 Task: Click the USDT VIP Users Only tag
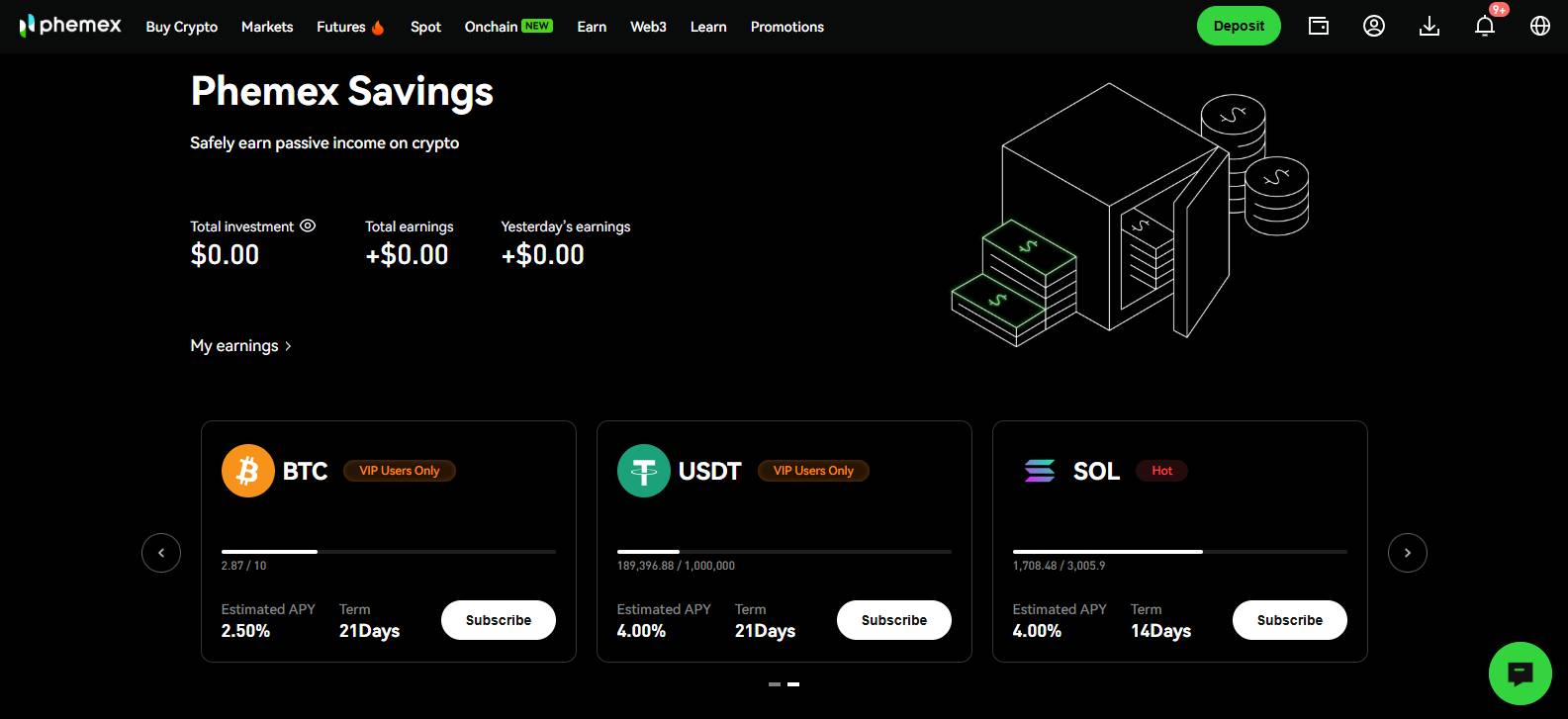point(813,471)
